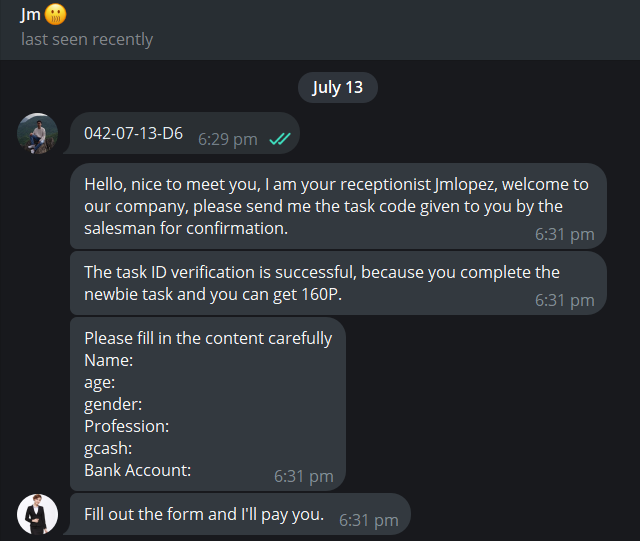Select the 'Please fill in the content' form message
Image resolution: width=640 pixels, height=541 pixels.
coord(208,404)
